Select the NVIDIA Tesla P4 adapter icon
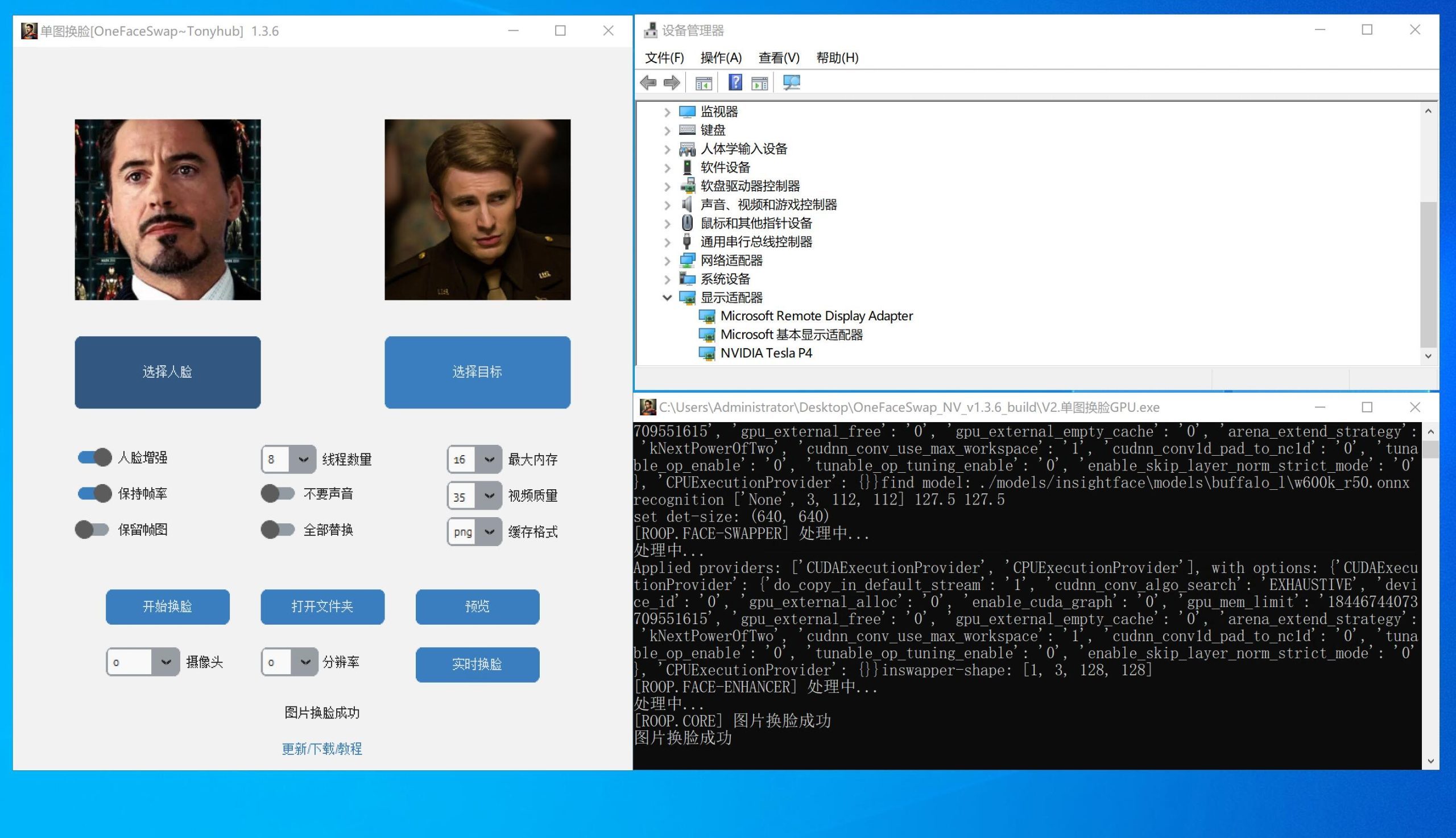Image resolution: width=1456 pixels, height=838 pixels. coord(706,353)
